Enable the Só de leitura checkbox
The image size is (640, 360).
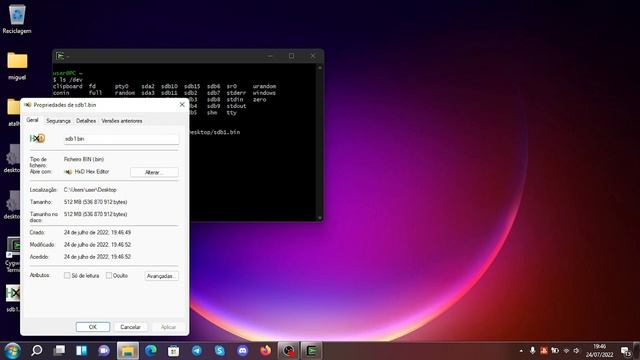point(67,276)
